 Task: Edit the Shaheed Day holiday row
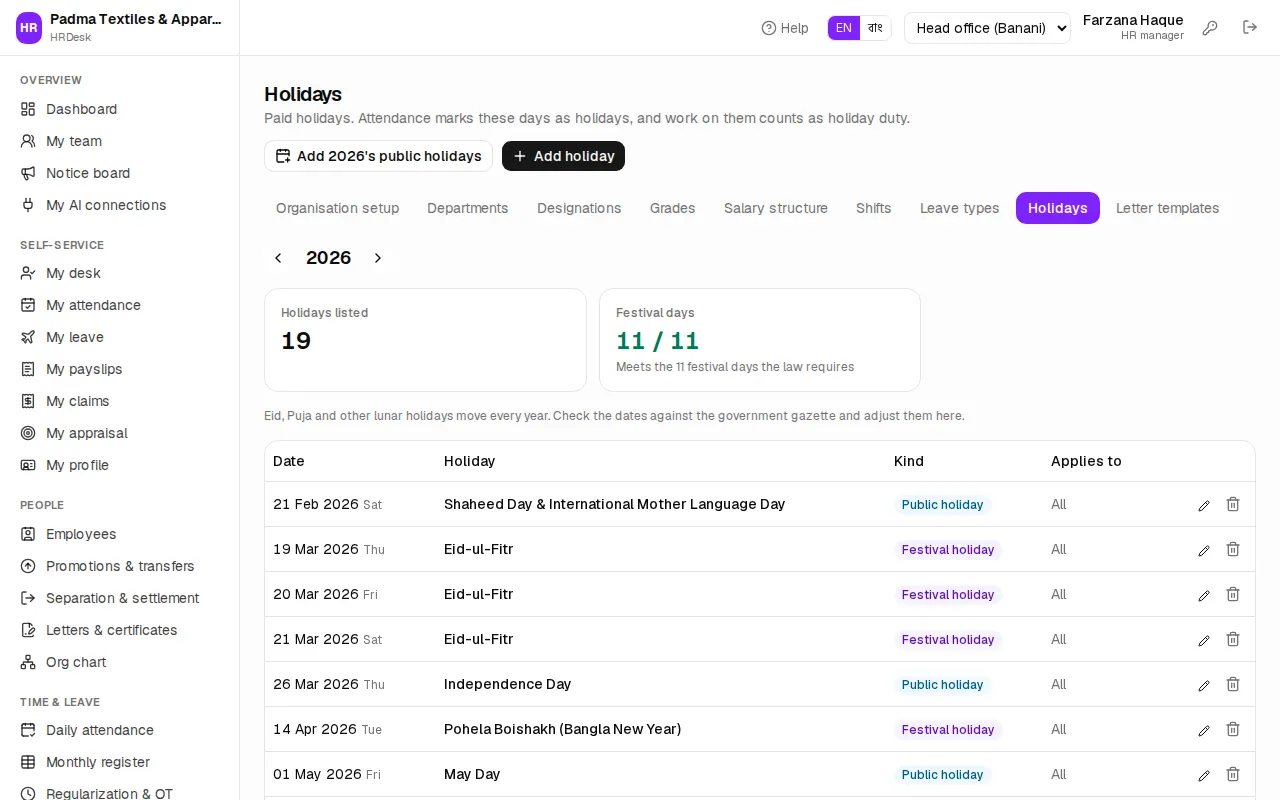(x=1204, y=505)
